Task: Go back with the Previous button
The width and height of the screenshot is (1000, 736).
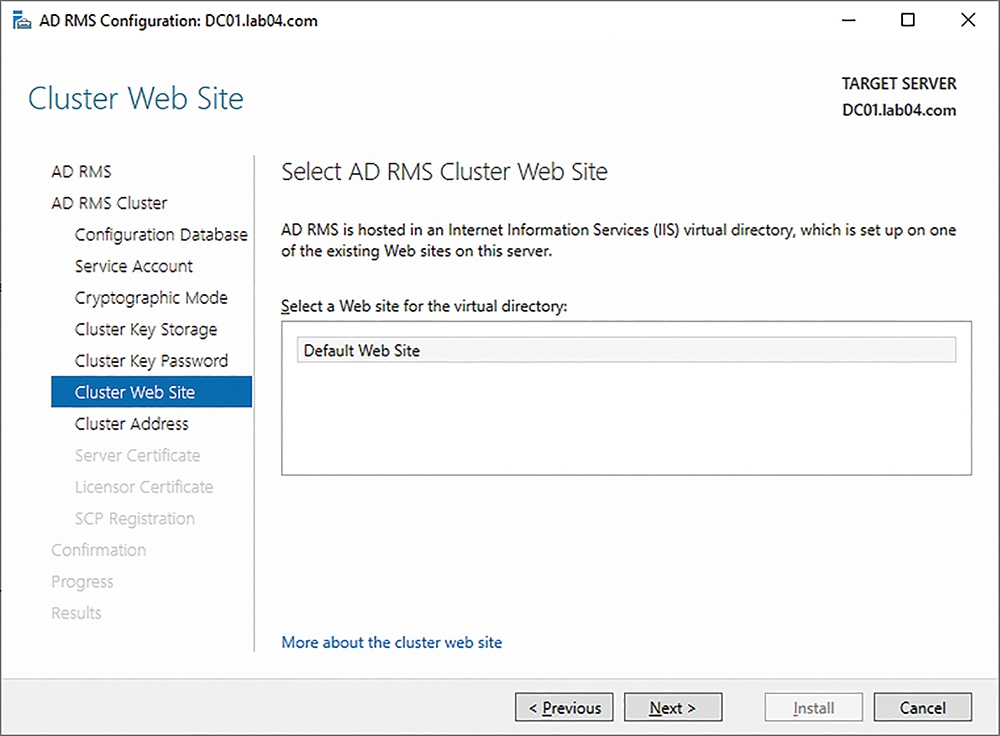Action: 564,707
